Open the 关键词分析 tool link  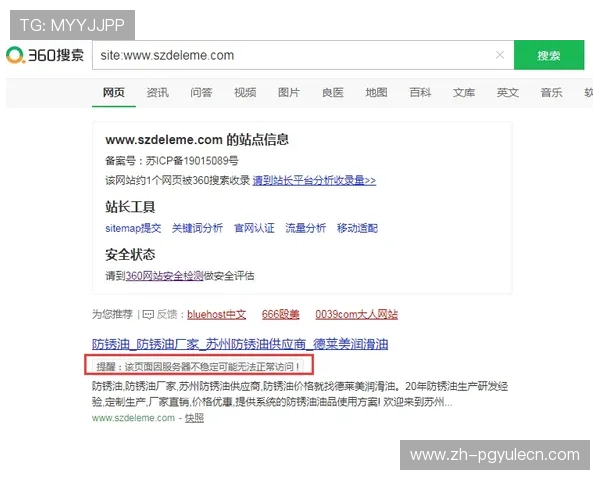click(197, 228)
